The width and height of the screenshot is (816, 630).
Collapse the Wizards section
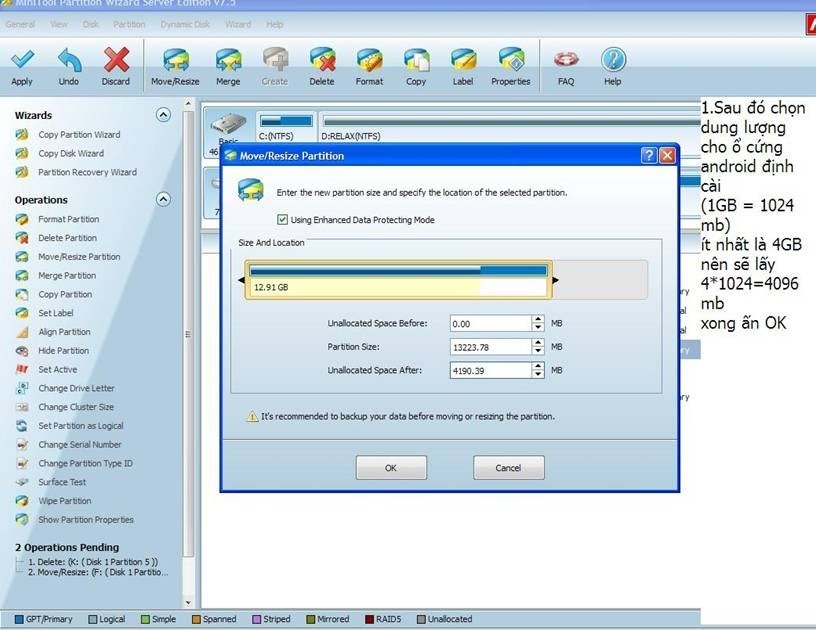point(163,115)
